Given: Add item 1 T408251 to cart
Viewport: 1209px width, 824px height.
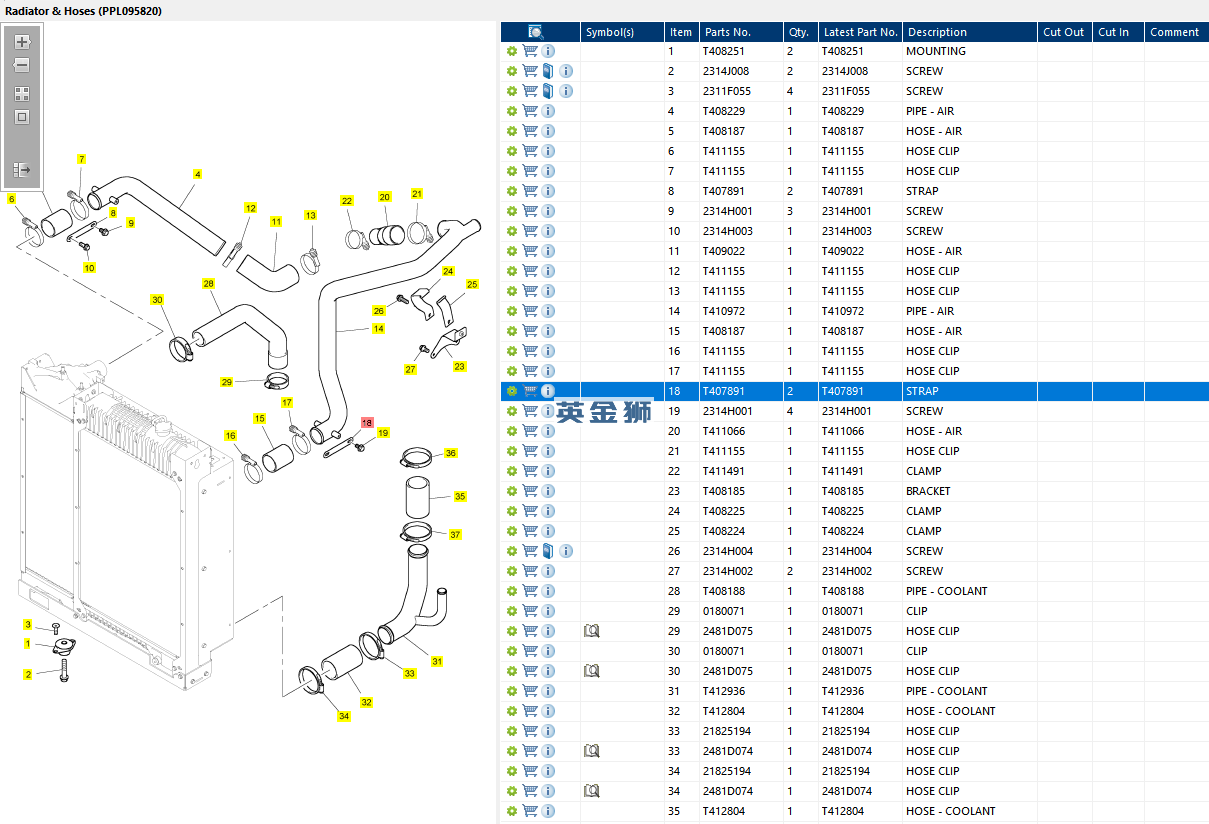Looking at the screenshot, I should coord(530,51).
